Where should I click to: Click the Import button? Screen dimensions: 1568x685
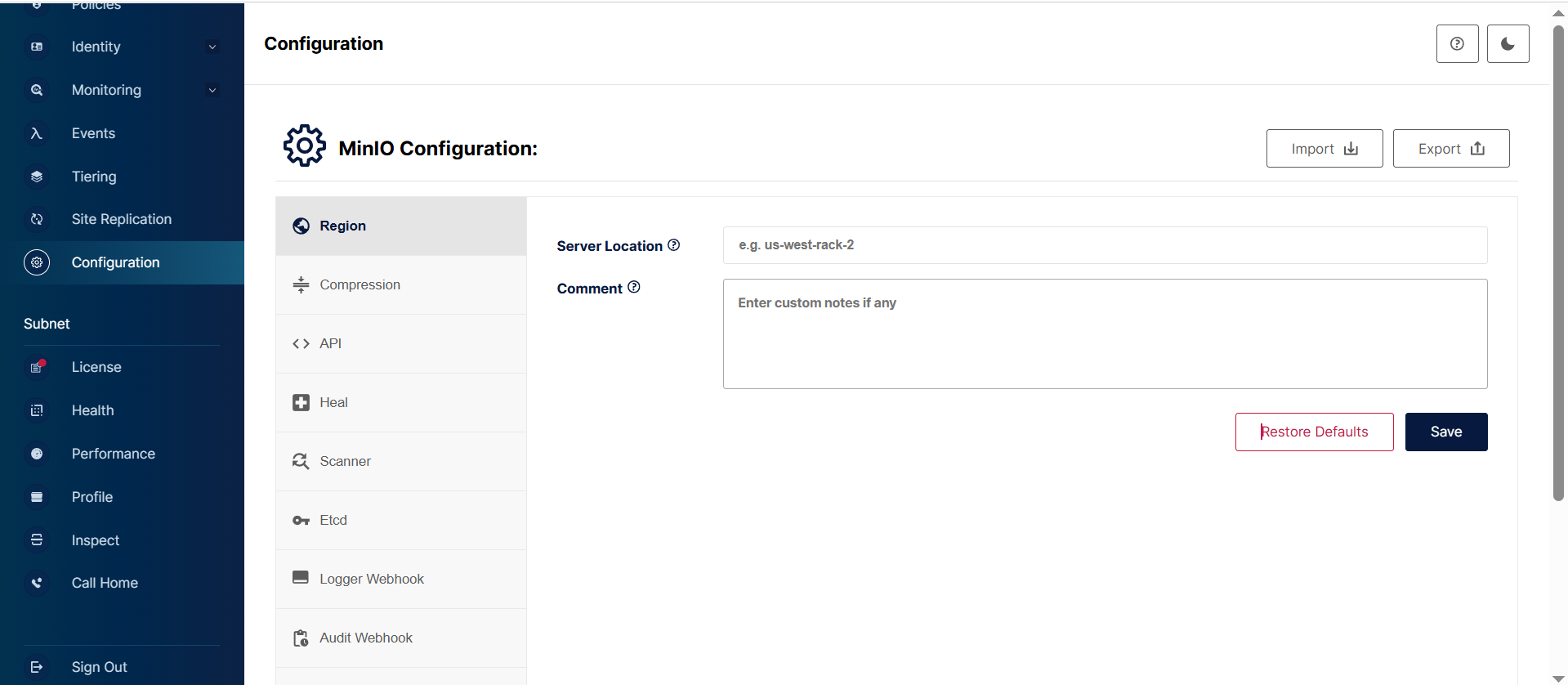coord(1325,149)
